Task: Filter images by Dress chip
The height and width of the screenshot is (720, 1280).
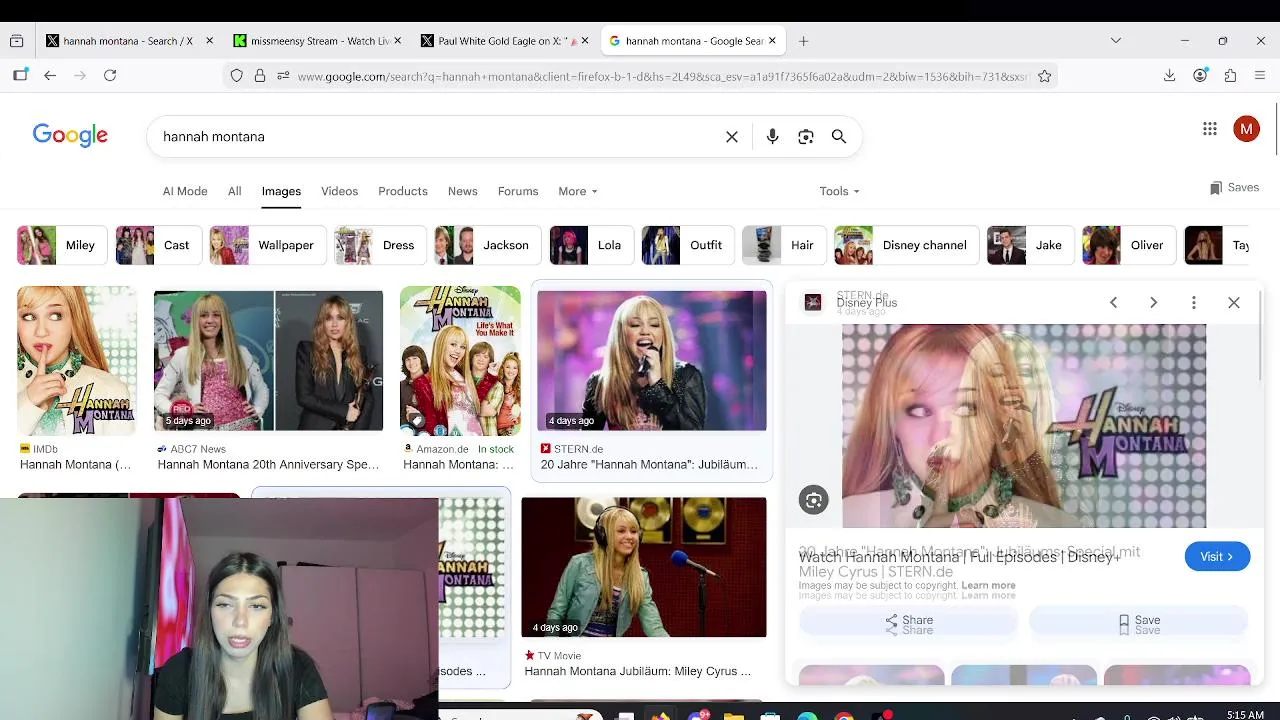Action: 378,245
